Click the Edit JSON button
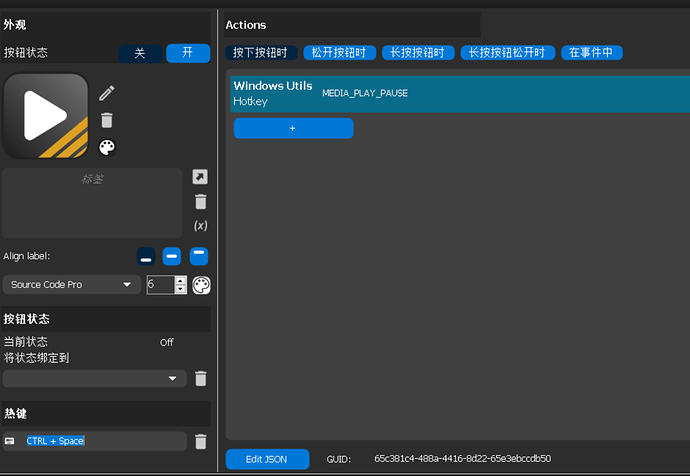 tap(267, 459)
